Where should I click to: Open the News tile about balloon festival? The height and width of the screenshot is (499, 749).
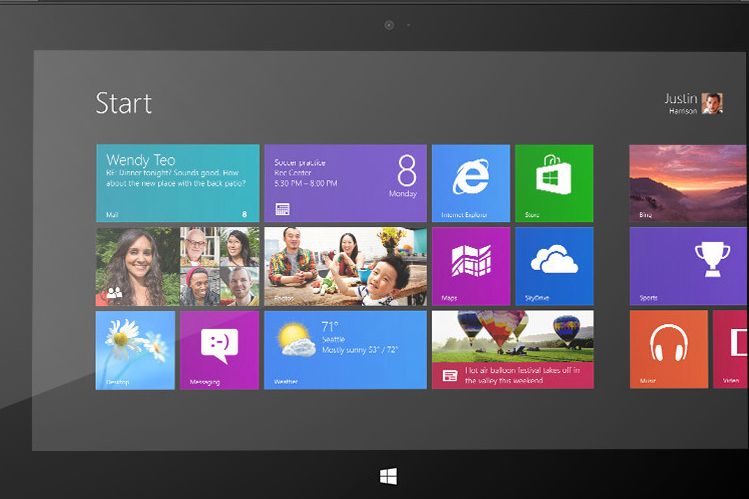(x=513, y=350)
